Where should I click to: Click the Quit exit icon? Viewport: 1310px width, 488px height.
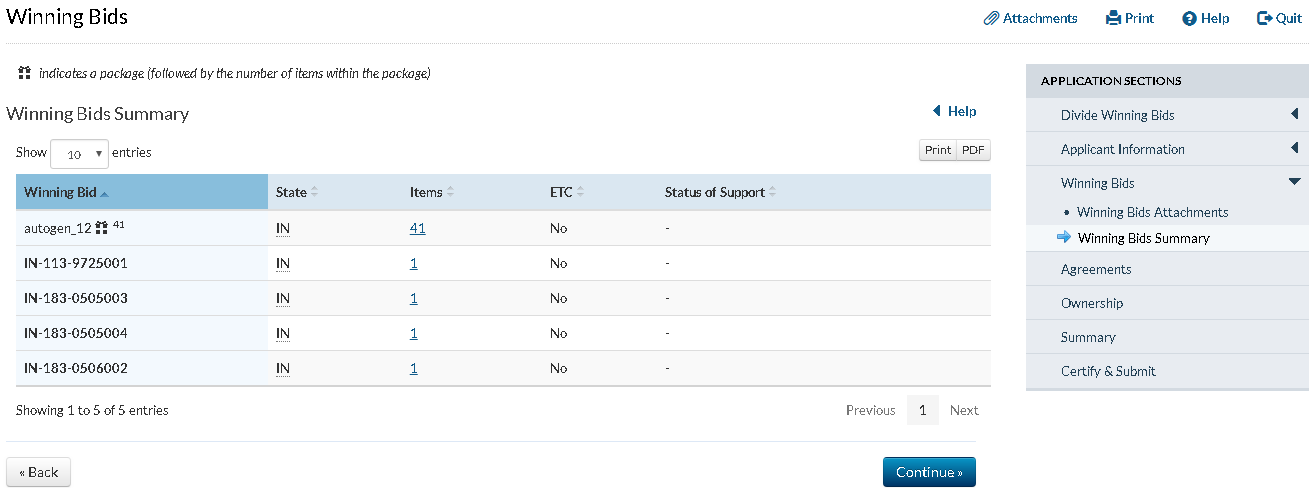(1265, 18)
